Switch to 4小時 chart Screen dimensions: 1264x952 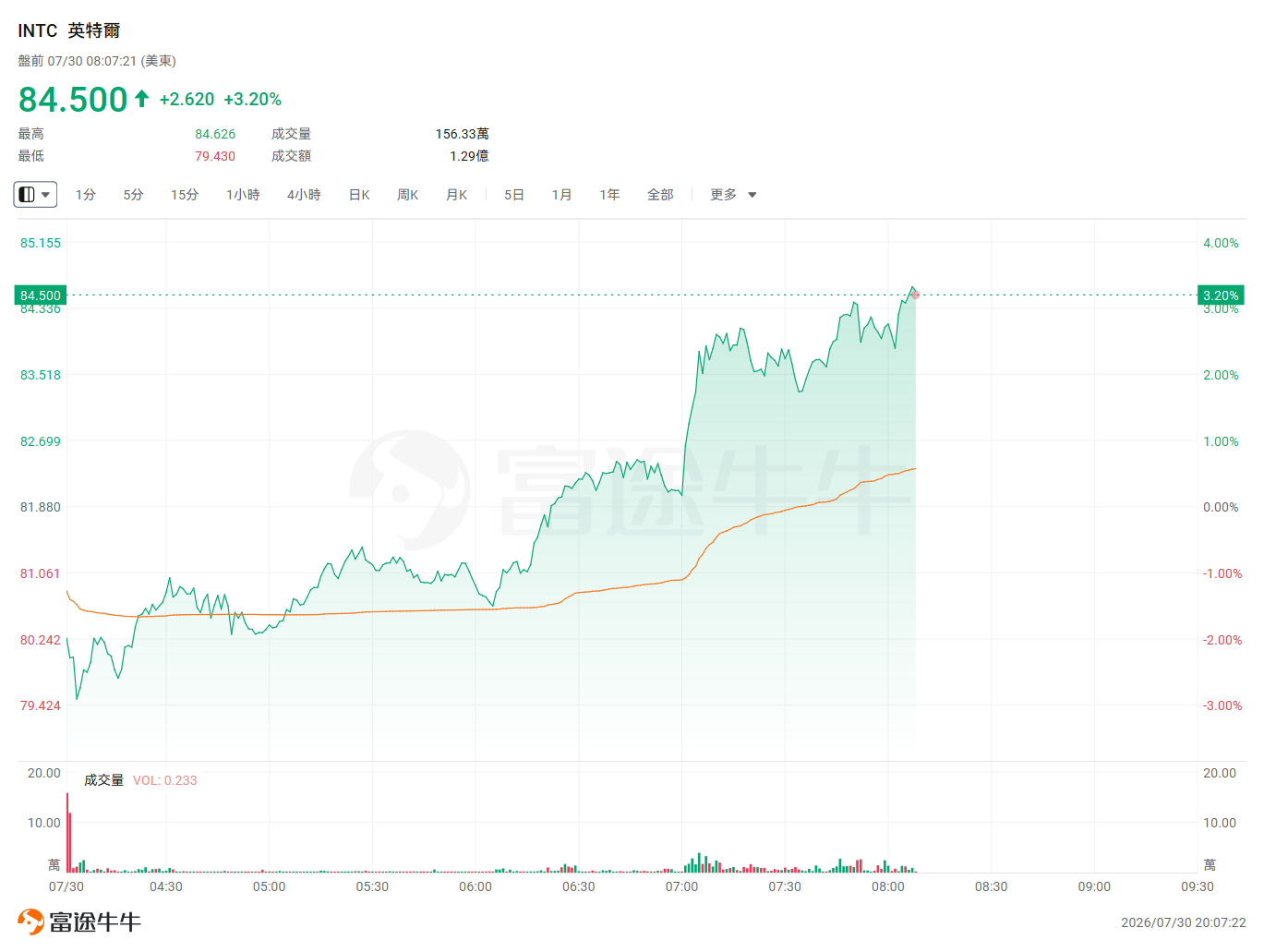[304, 195]
